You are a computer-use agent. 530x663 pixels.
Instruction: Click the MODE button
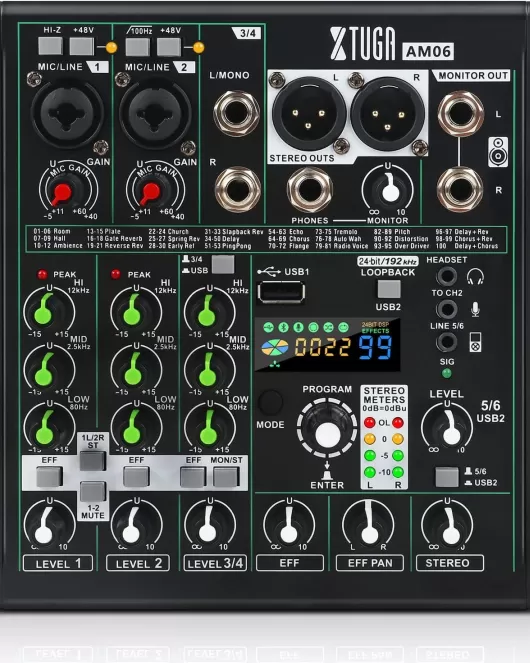[270, 402]
